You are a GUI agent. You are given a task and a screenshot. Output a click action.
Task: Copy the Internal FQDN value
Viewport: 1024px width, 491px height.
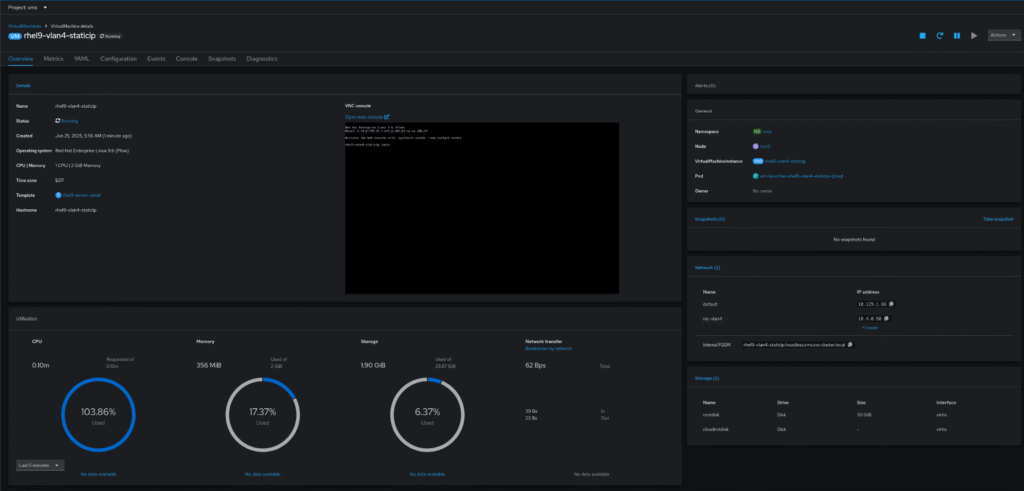(x=850, y=344)
